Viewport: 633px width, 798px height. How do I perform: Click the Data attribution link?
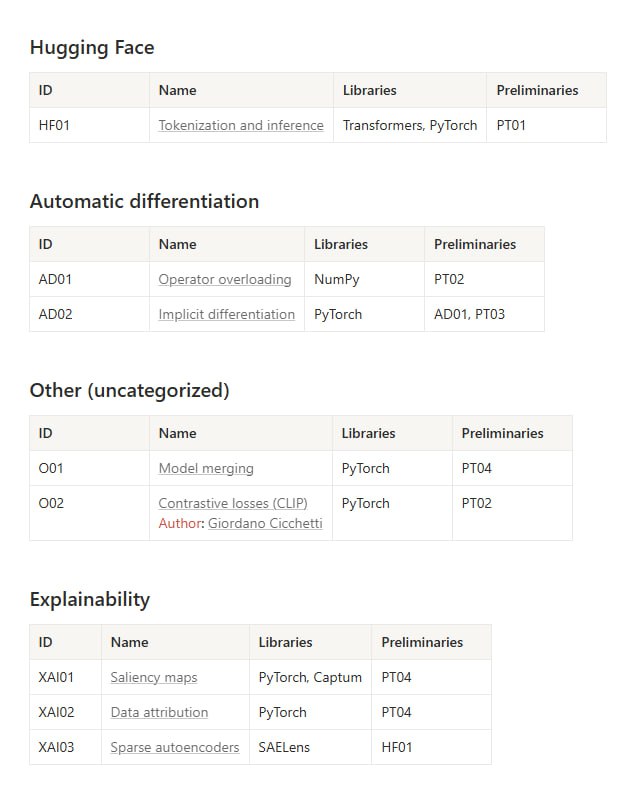point(159,712)
